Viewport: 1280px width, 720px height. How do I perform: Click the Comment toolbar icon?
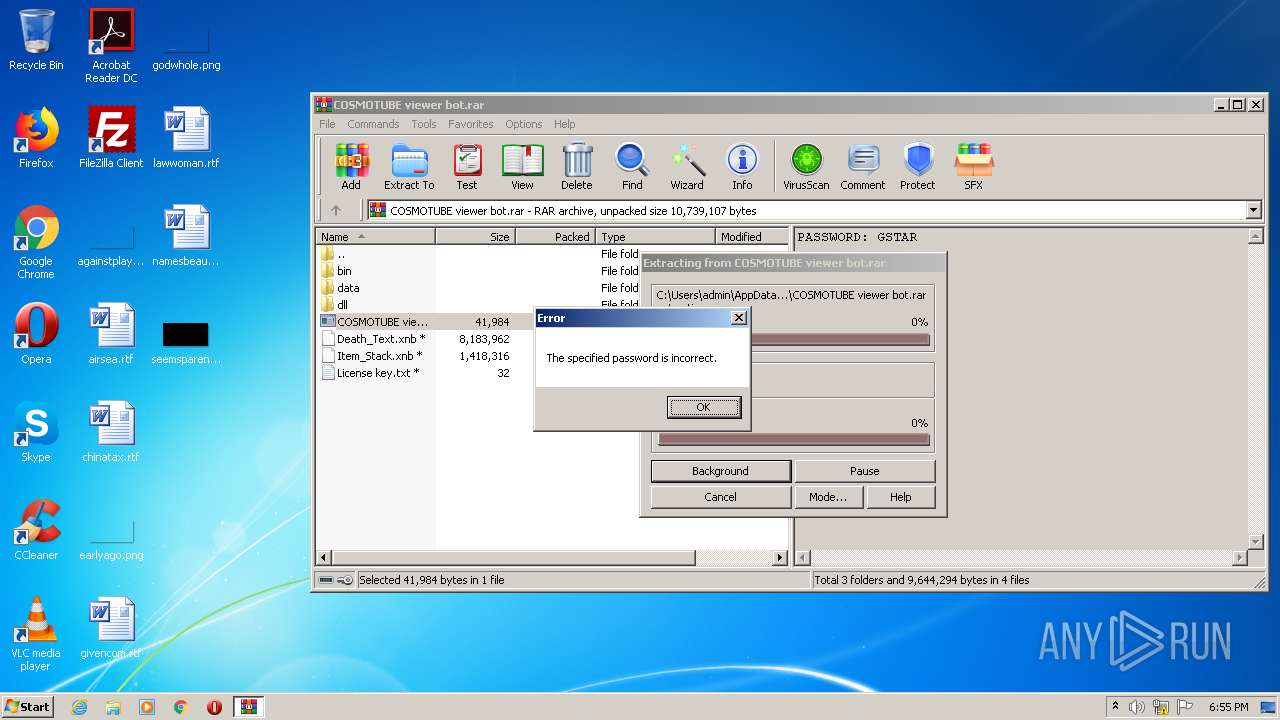(x=863, y=166)
